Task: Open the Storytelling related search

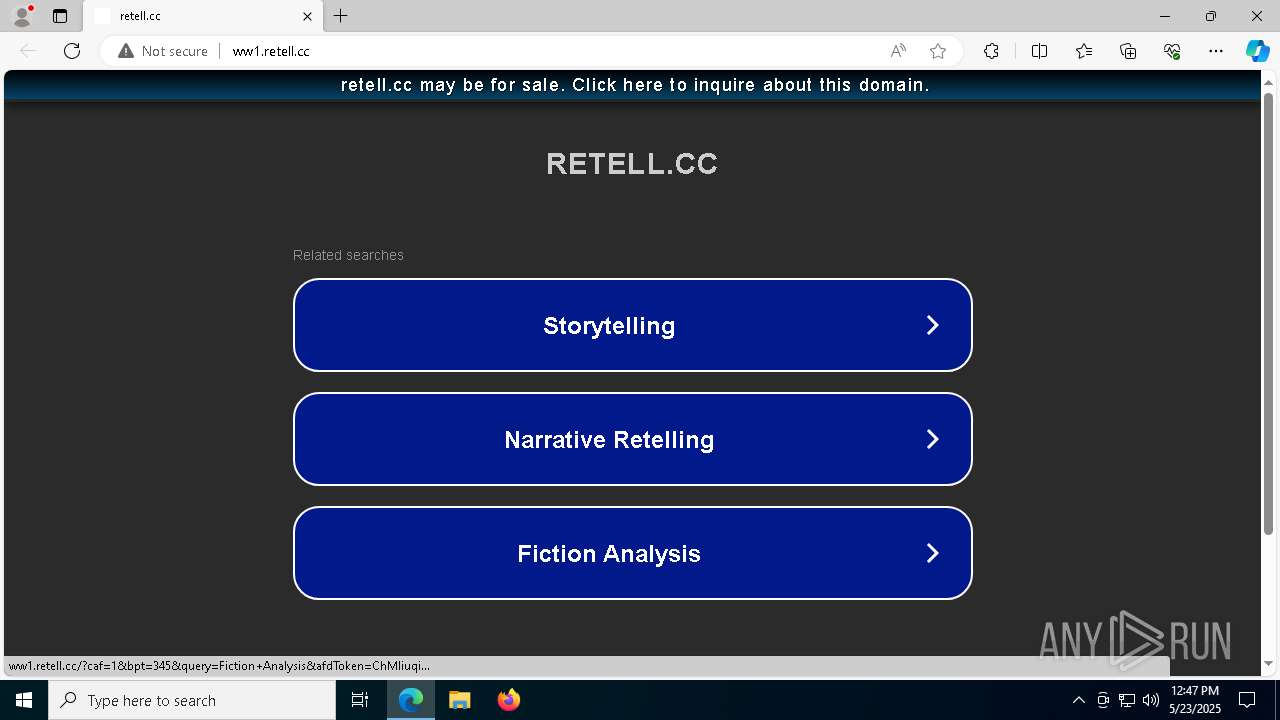Action: [x=633, y=325]
